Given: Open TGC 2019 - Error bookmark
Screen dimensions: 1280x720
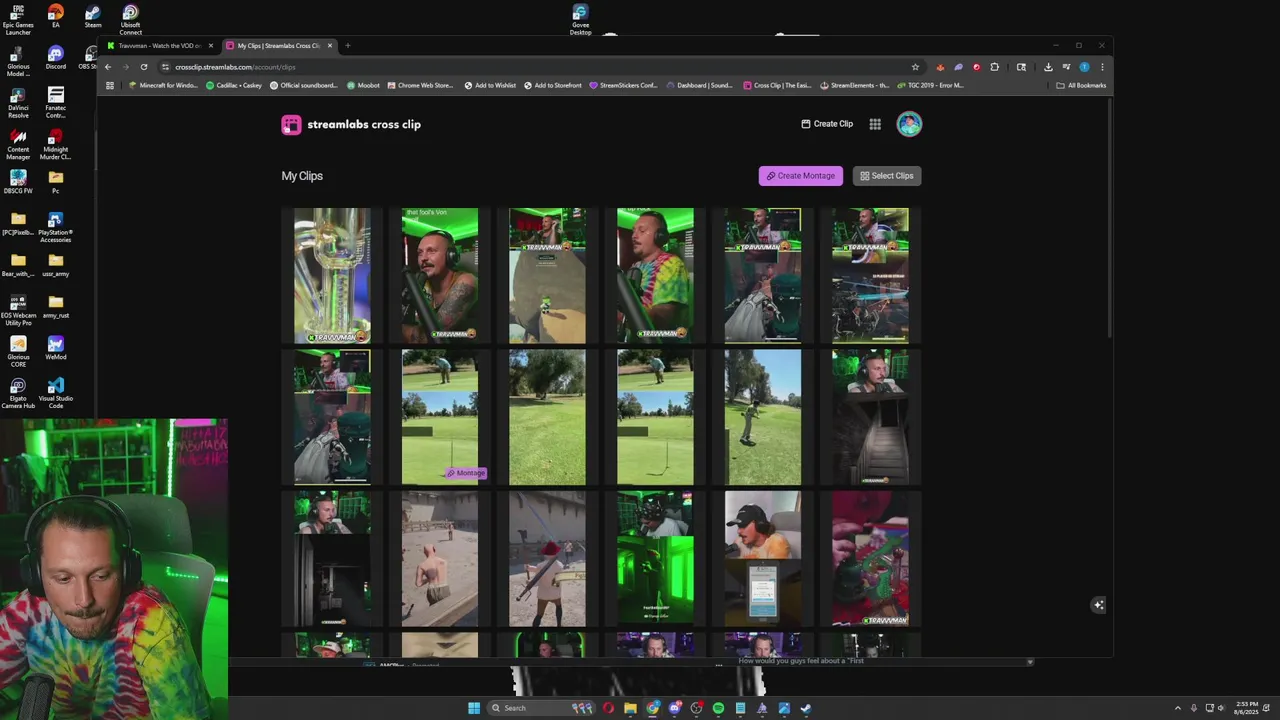Looking at the screenshot, I should pos(929,85).
